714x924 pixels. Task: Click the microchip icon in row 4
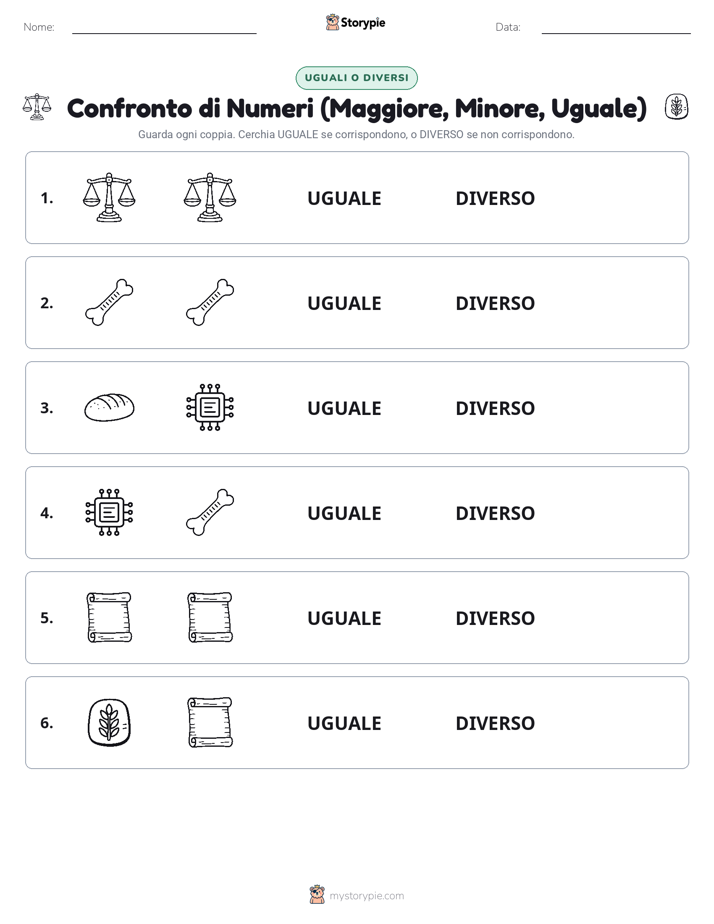109,512
